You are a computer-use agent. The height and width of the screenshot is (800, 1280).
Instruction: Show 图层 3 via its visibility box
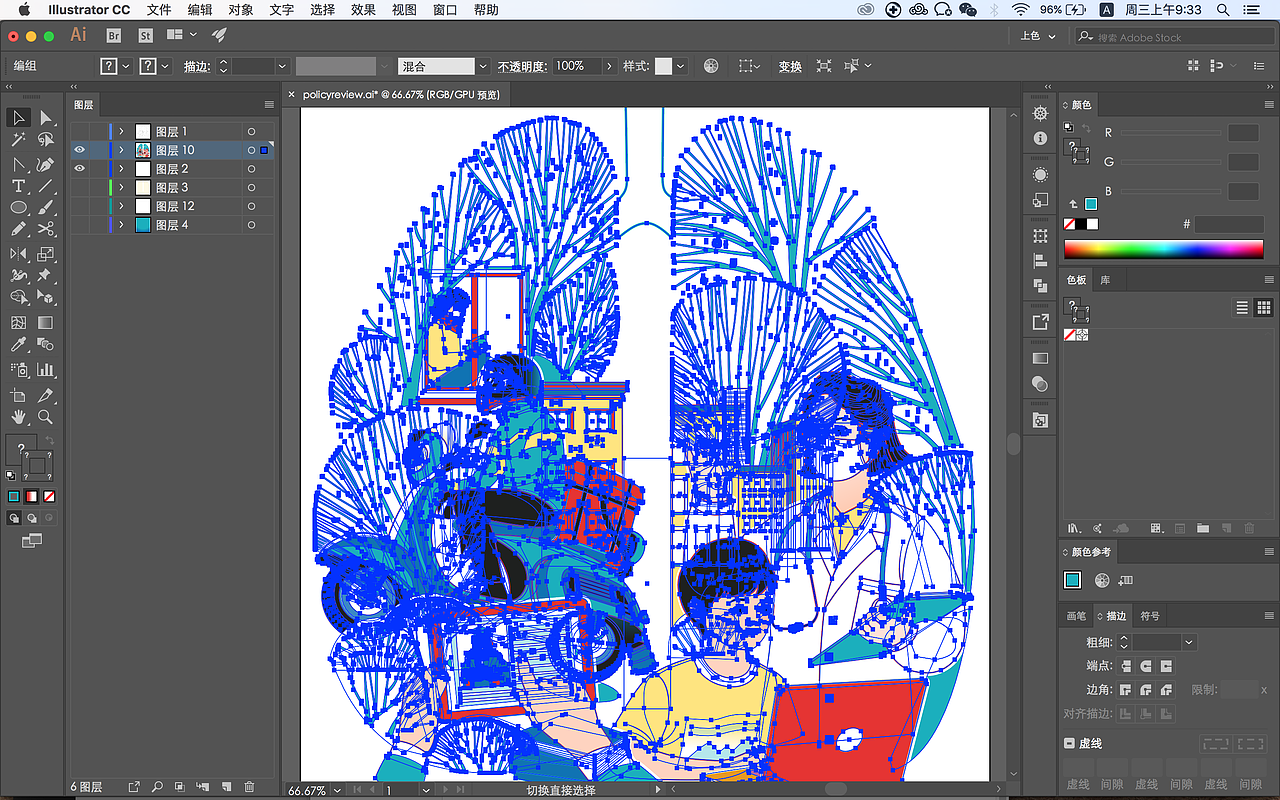click(x=79, y=187)
